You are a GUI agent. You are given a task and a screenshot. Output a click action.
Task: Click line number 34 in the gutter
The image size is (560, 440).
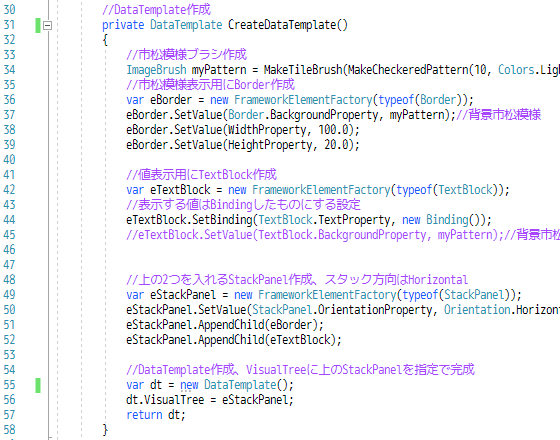pos(9,70)
